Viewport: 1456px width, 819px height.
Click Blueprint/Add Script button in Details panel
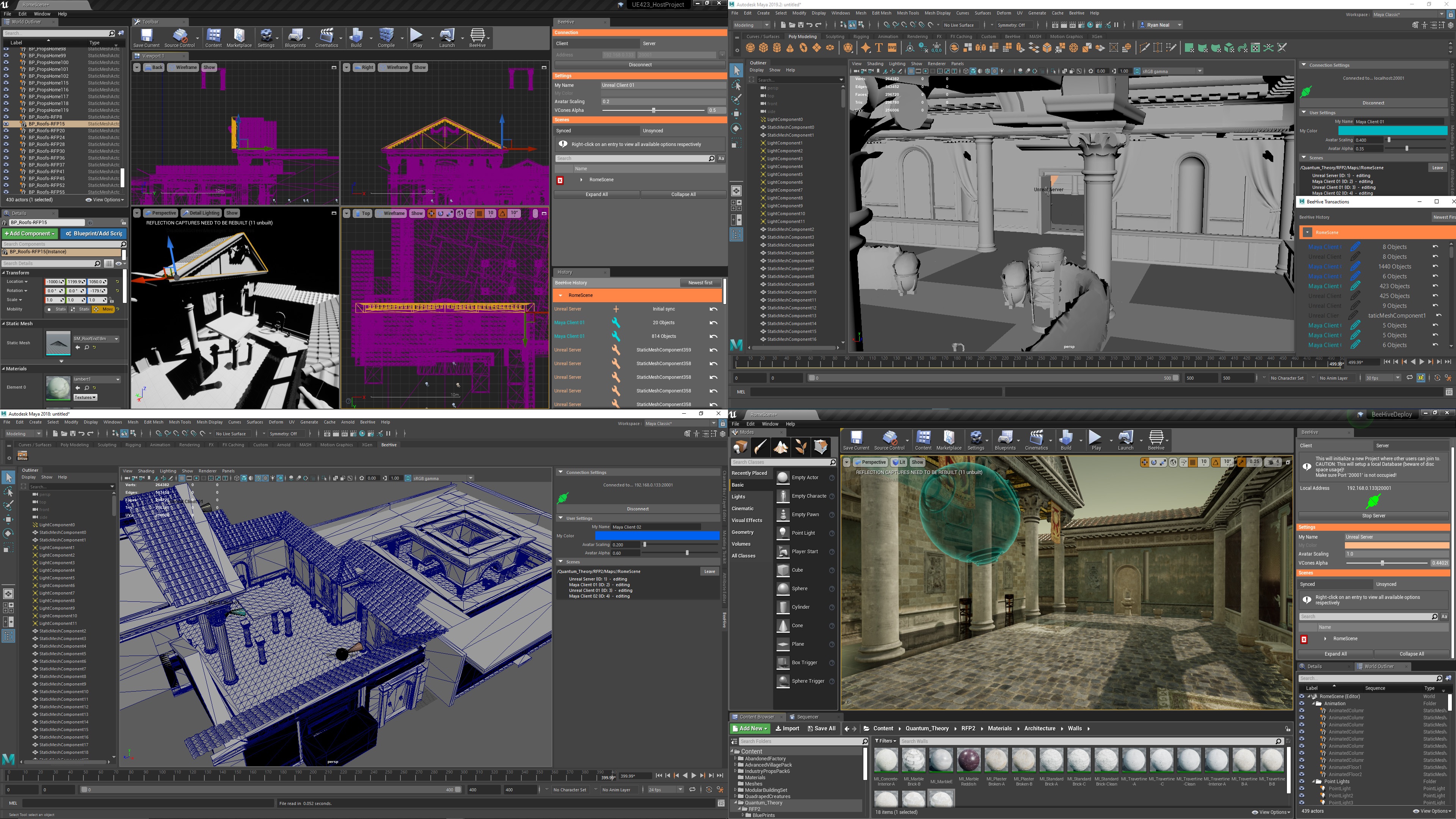93,234
